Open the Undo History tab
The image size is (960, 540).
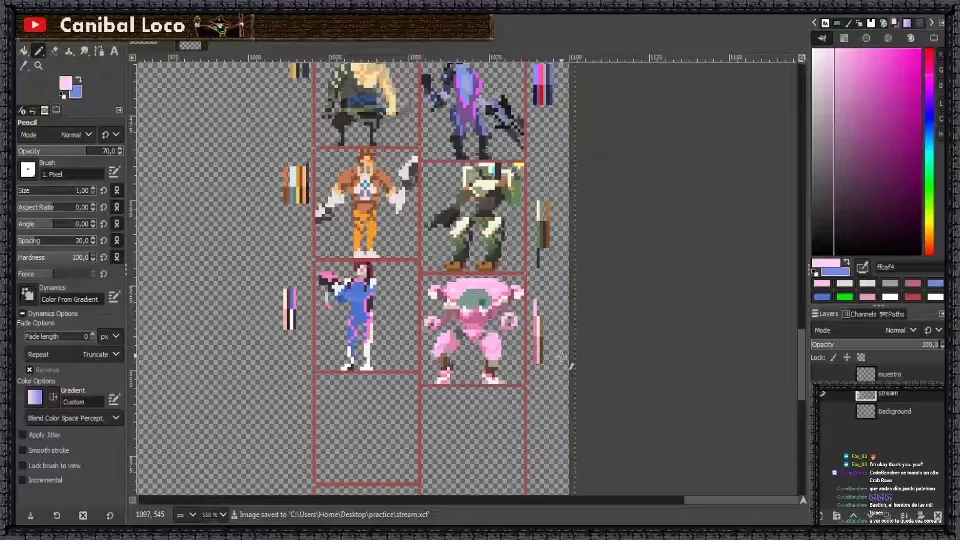[x=33, y=111]
